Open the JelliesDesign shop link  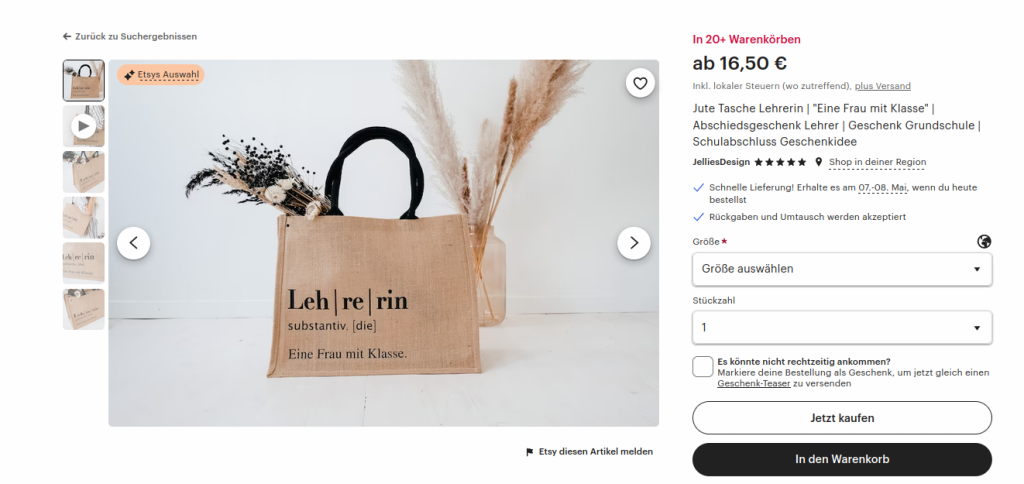[721, 162]
